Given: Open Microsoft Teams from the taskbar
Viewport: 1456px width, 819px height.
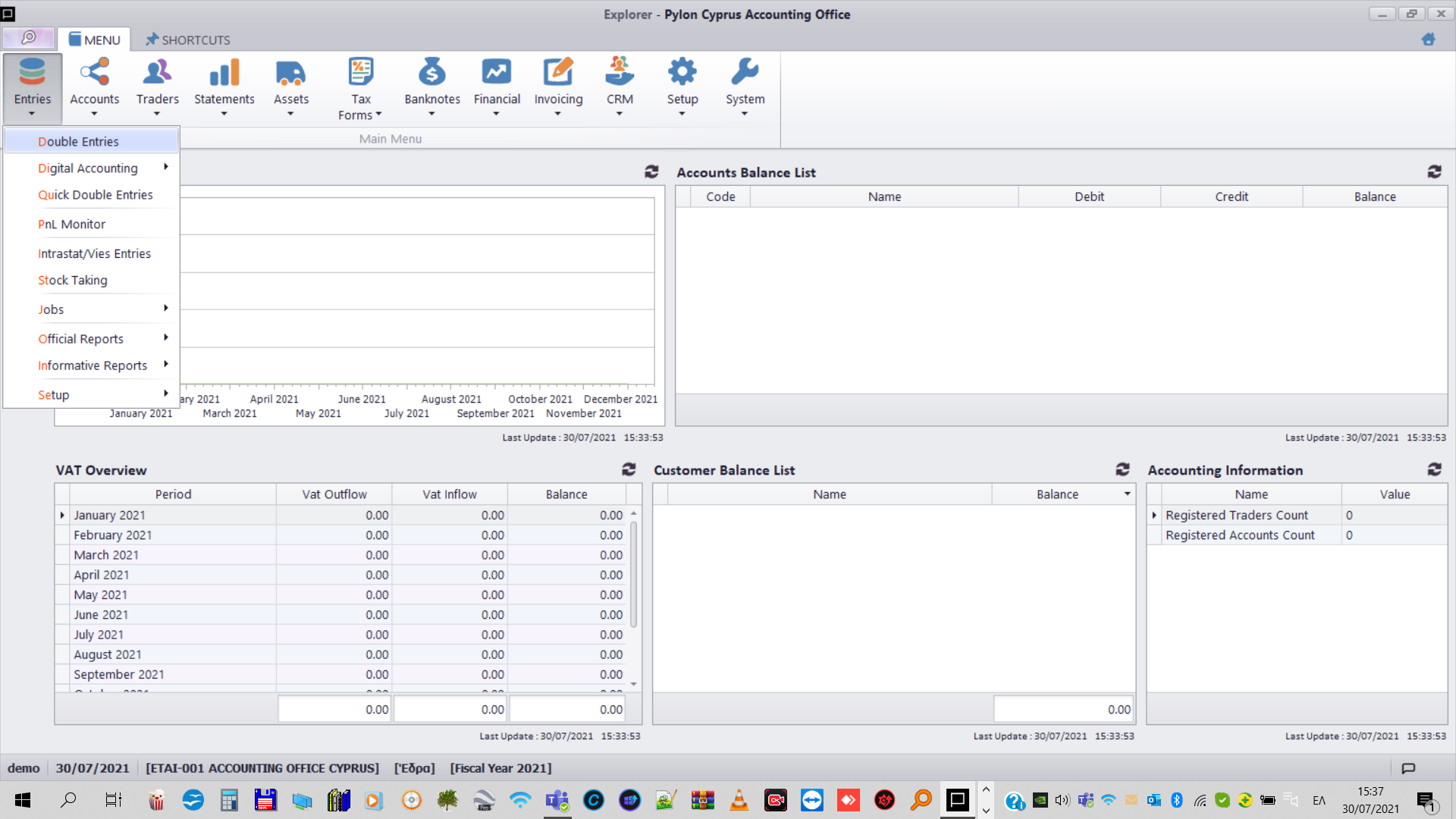Looking at the screenshot, I should pyautogui.click(x=557, y=800).
